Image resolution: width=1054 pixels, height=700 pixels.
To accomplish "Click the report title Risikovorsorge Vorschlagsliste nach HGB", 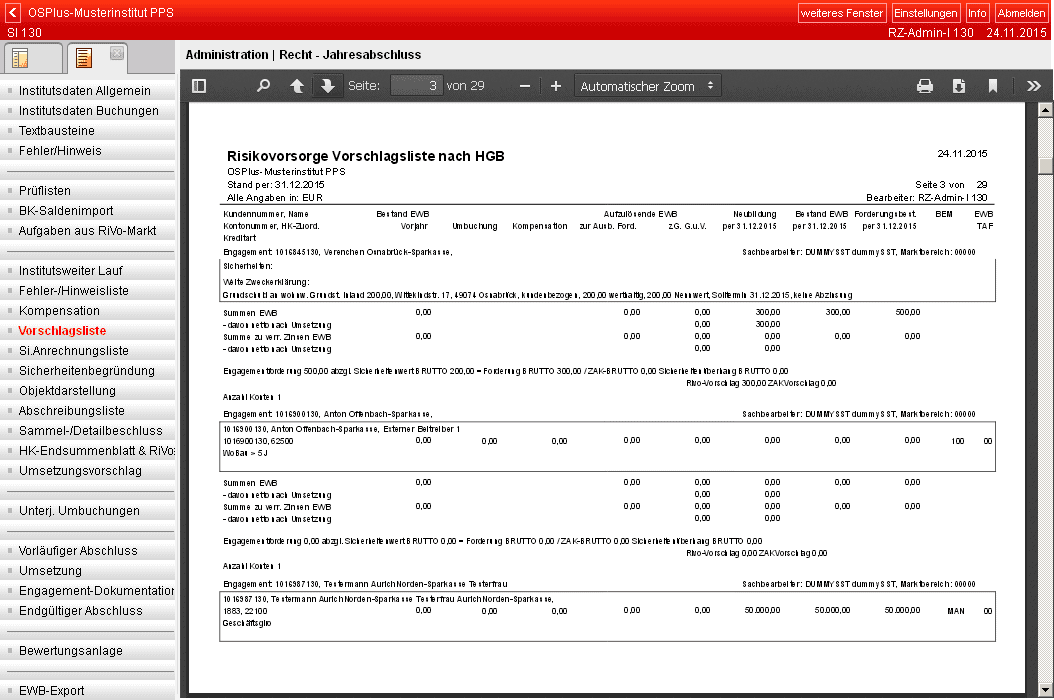I will pos(366,156).
